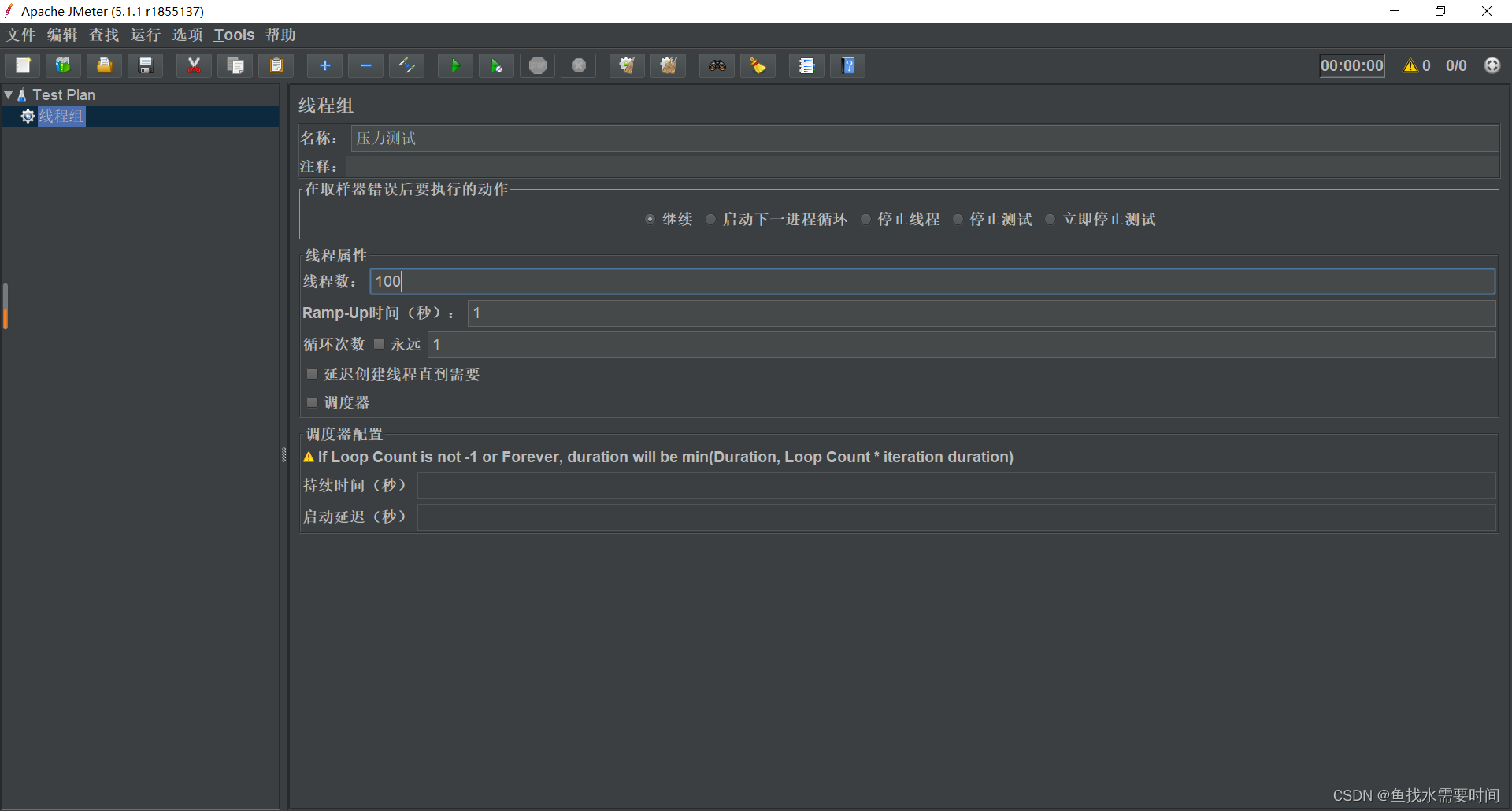Image resolution: width=1512 pixels, height=811 pixels.
Task: Click the Ramp-Up时间 input field
Action: tap(981, 313)
